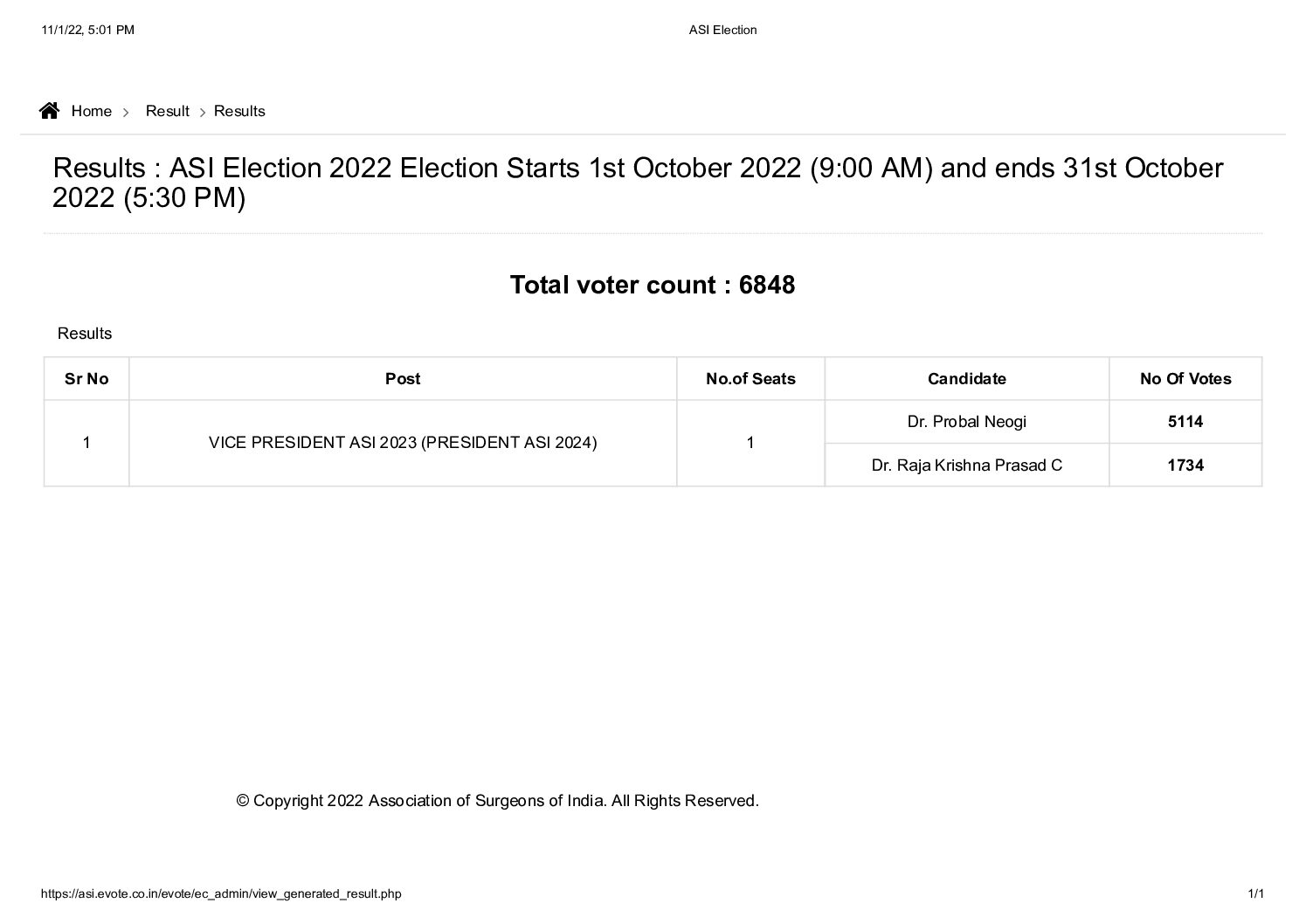The width and height of the screenshot is (1306, 924).
Task: Click the Sr No column header
Action: pos(86,378)
